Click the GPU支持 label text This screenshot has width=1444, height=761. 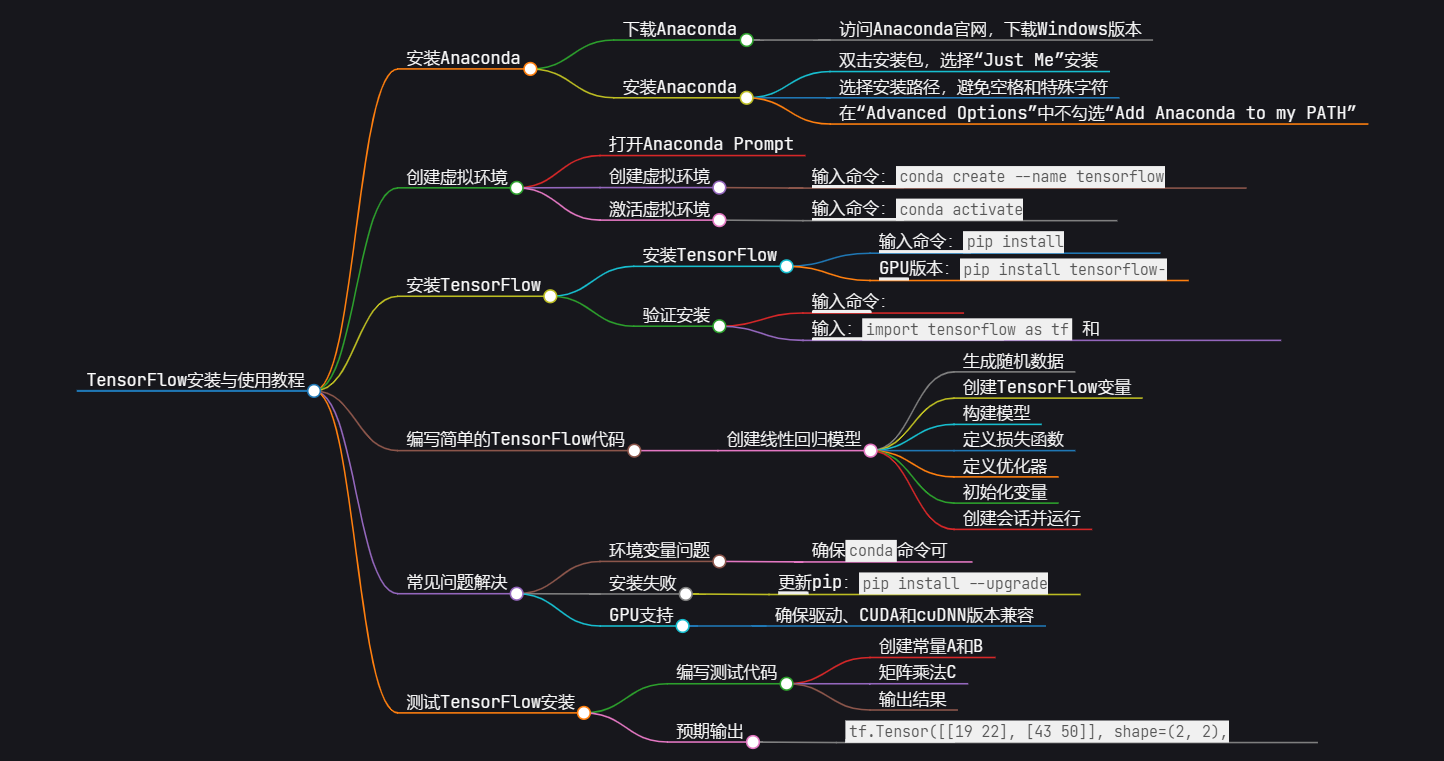pos(641,615)
